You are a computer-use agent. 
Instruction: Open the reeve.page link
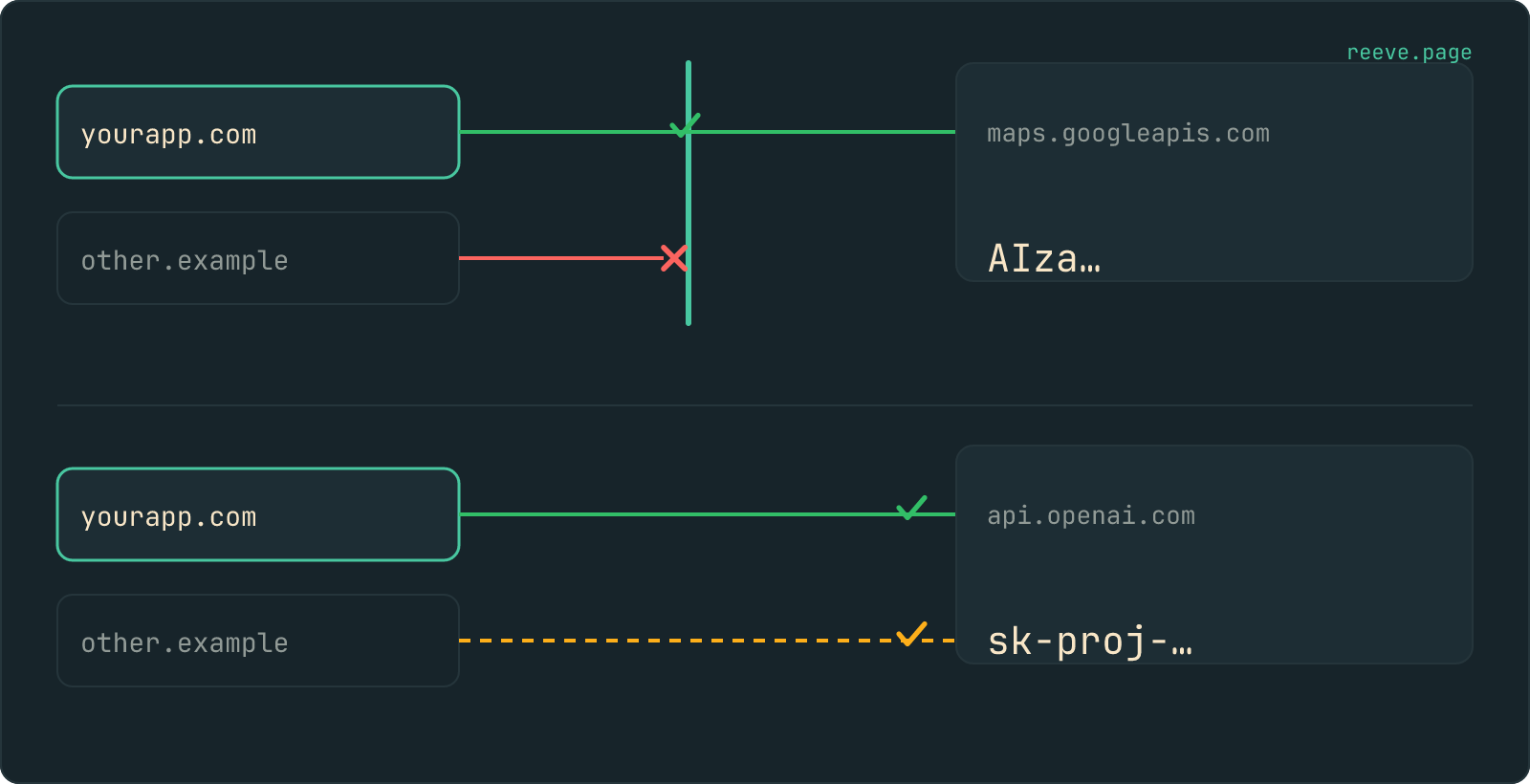[x=1409, y=53]
